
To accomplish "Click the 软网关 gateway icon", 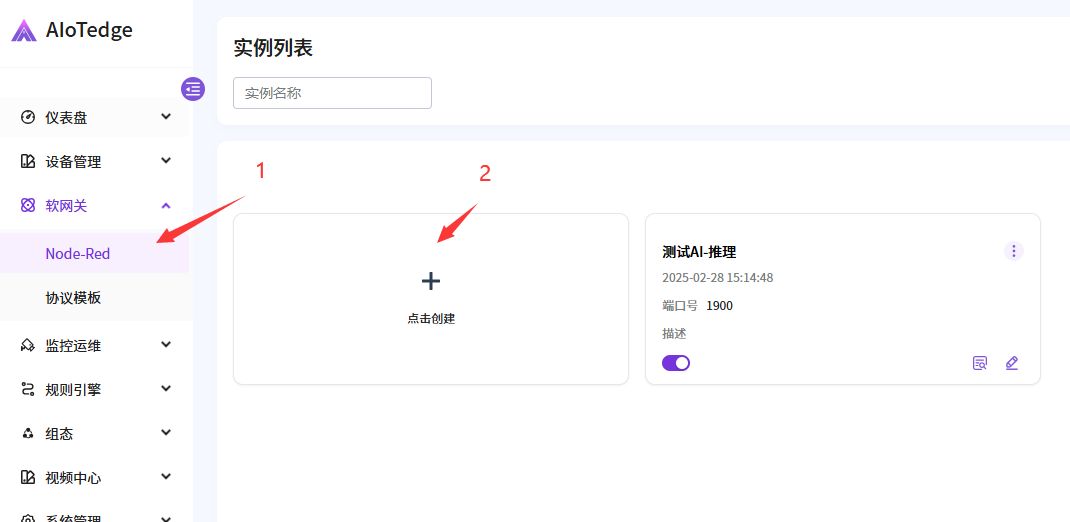I will 28,205.
